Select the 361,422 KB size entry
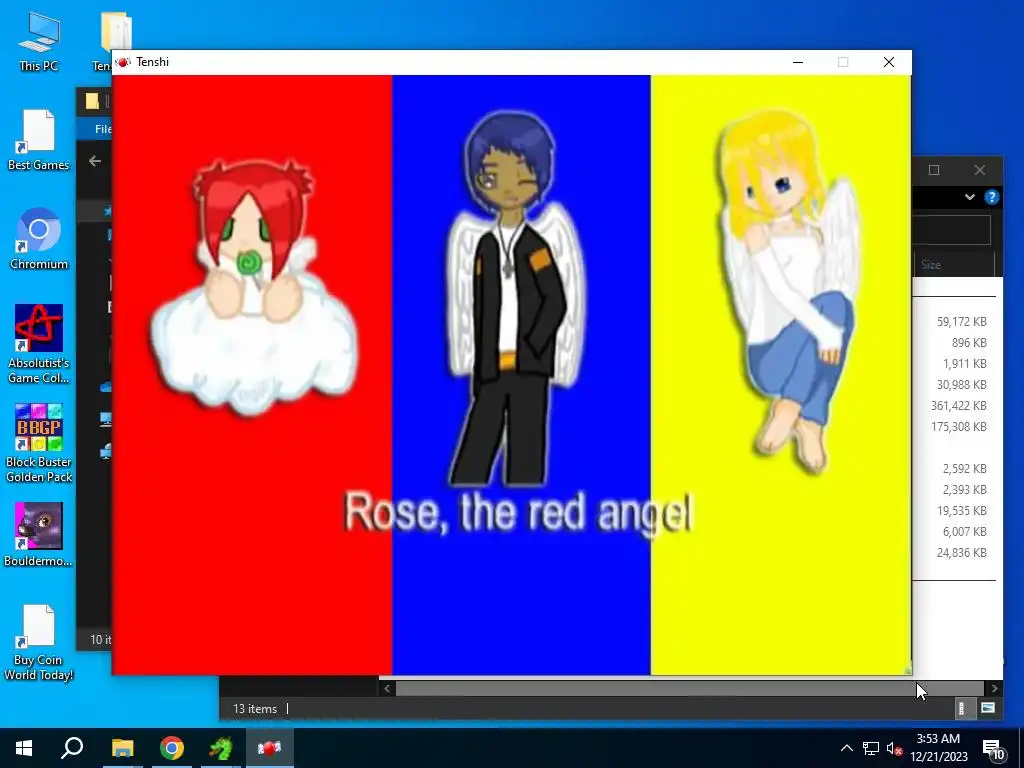The image size is (1024, 768). (959, 406)
